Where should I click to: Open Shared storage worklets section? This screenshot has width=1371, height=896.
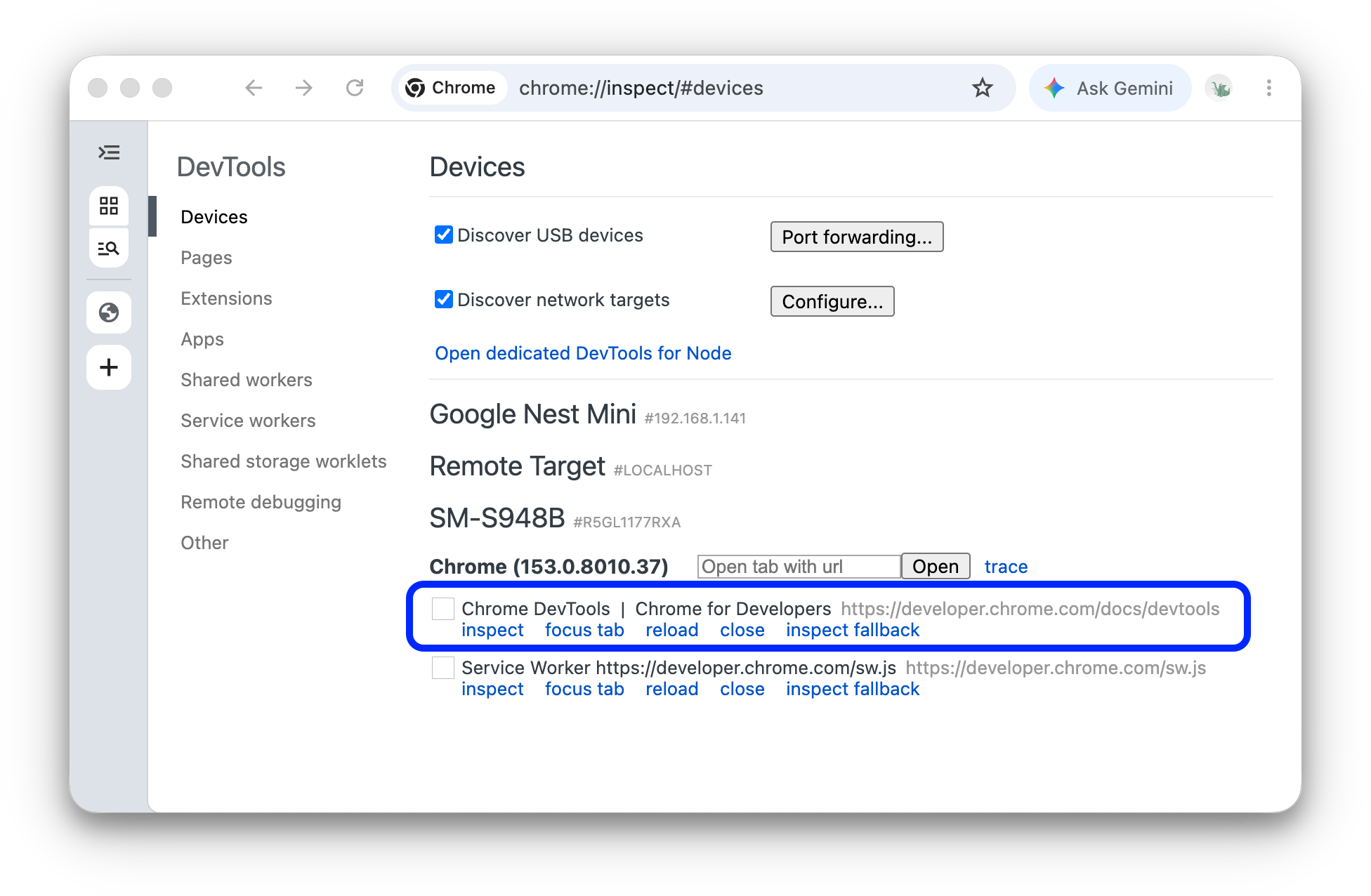point(284,461)
